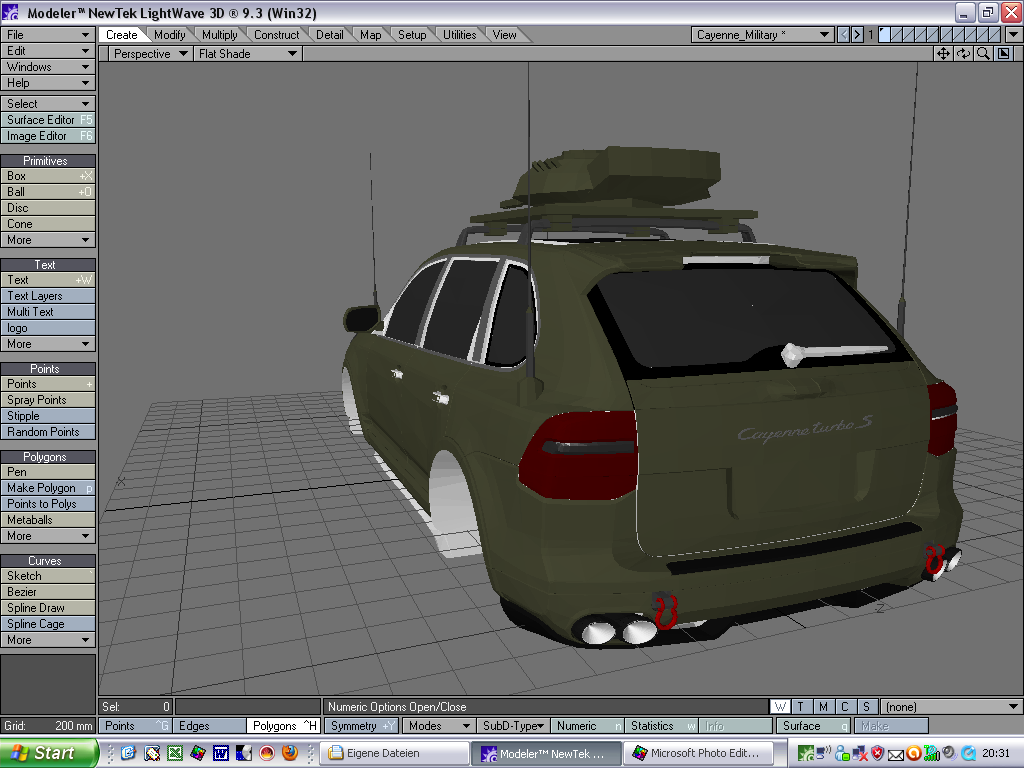Launch Word from quick launch icon
The width and height of the screenshot is (1024, 768).
pos(221,753)
